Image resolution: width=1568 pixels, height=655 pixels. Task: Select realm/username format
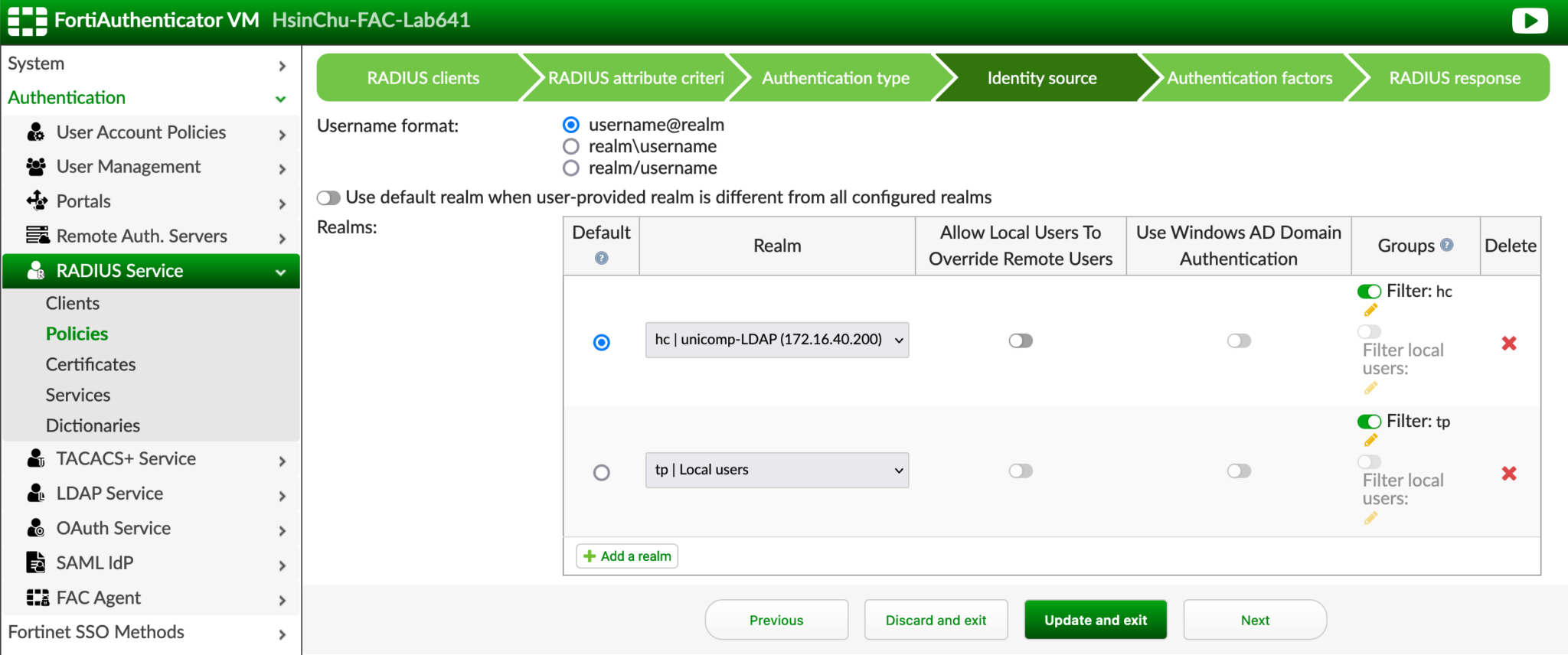(x=571, y=168)
